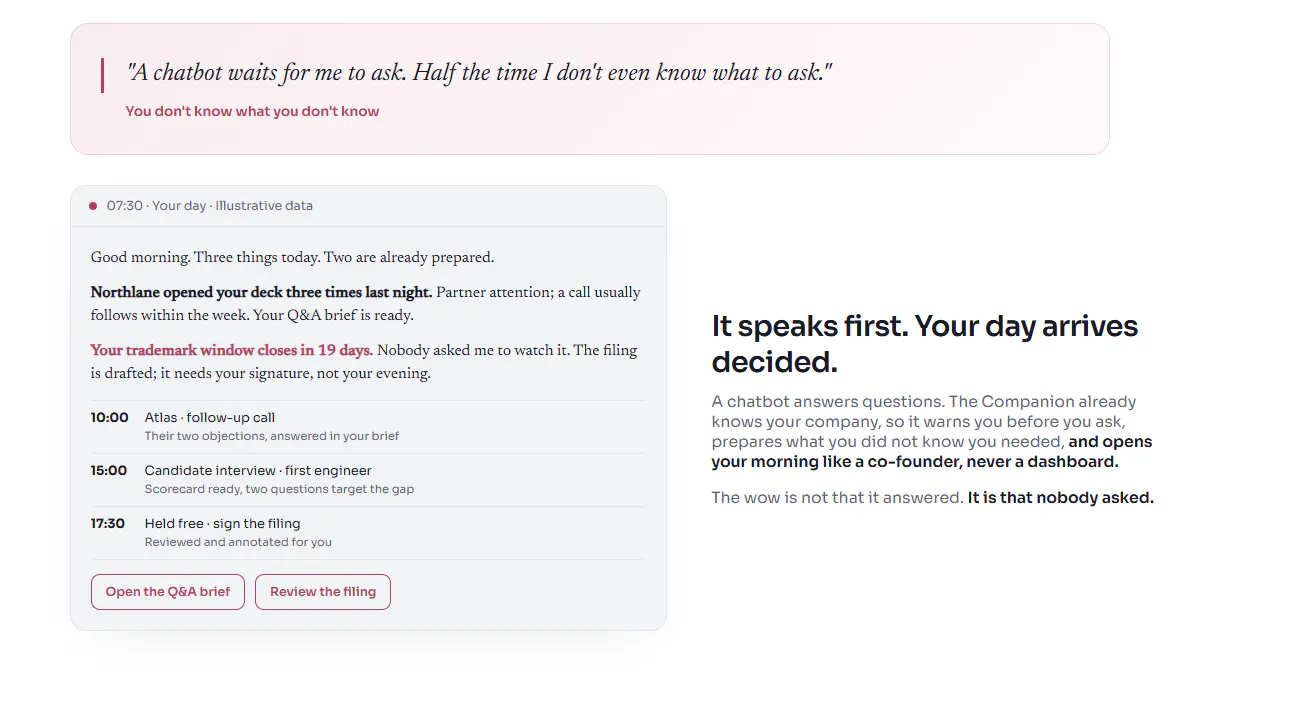Click the red status dot beside 07:30
1290x721 pixels.
tap(93, 206)
